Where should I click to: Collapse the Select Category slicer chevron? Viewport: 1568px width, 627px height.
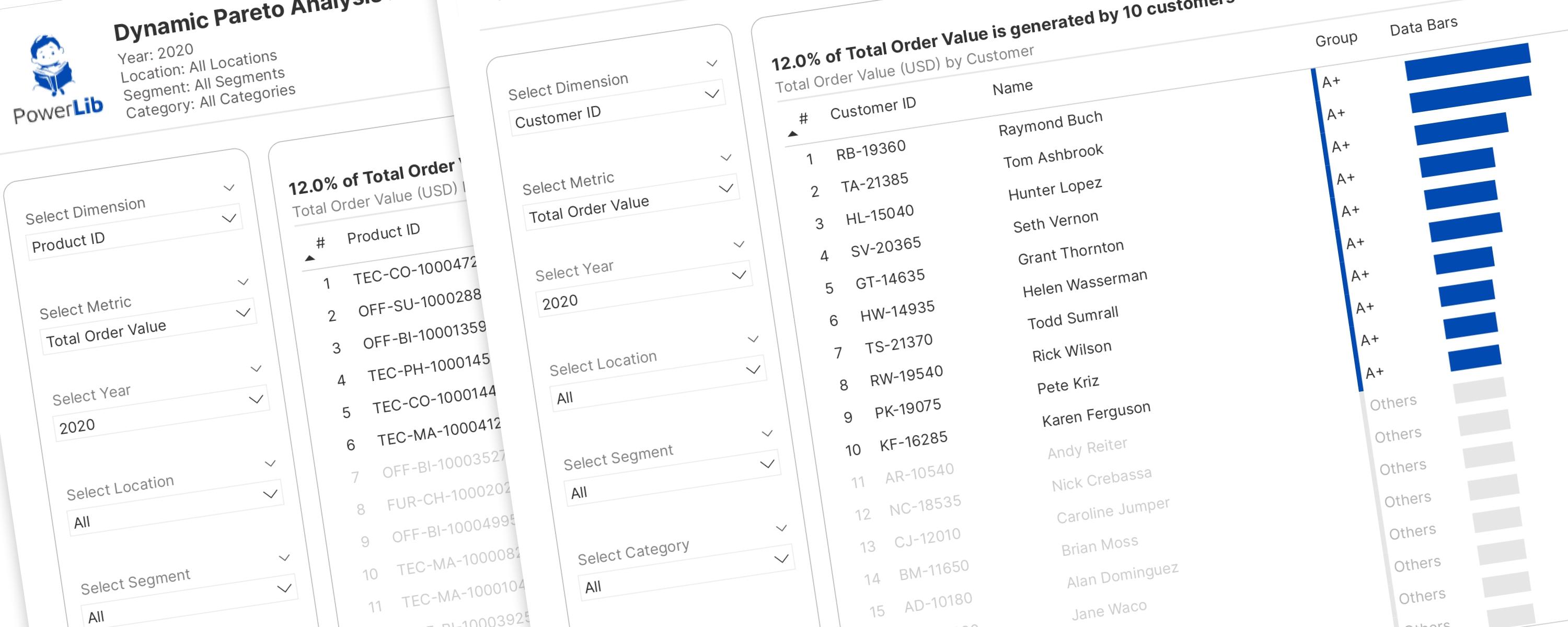781,528
